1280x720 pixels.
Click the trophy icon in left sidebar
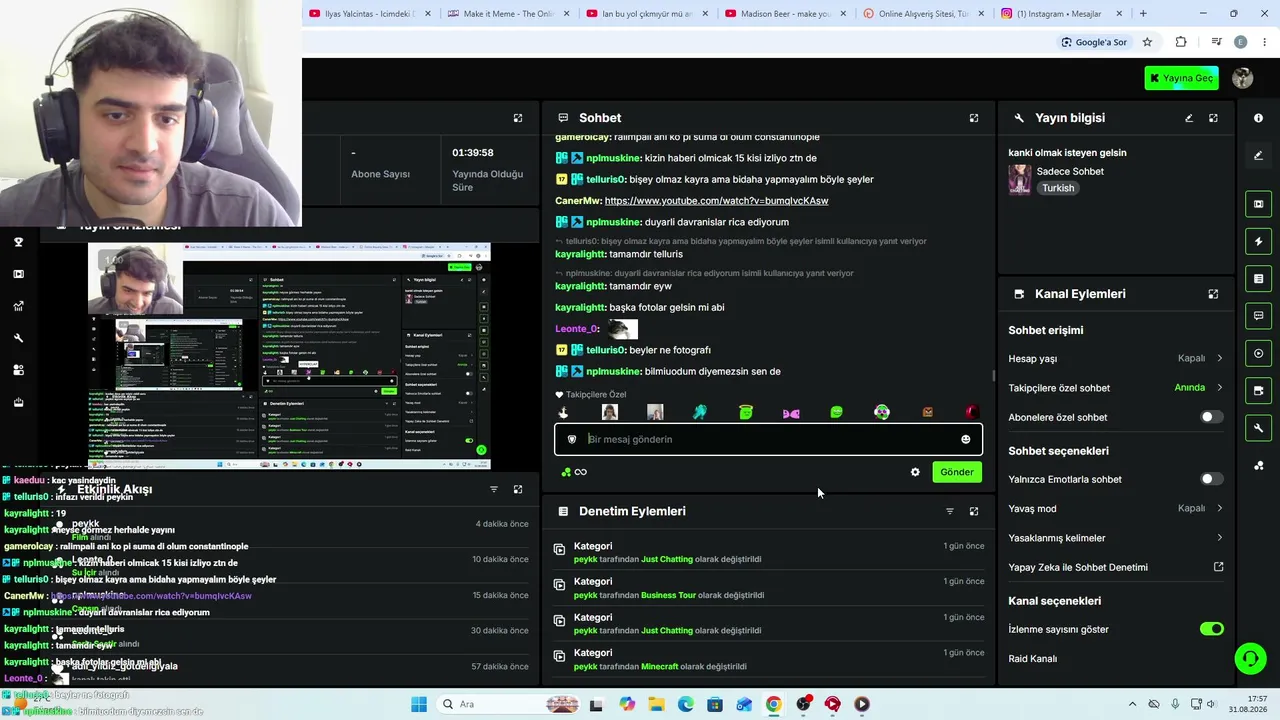coord(18,242)
